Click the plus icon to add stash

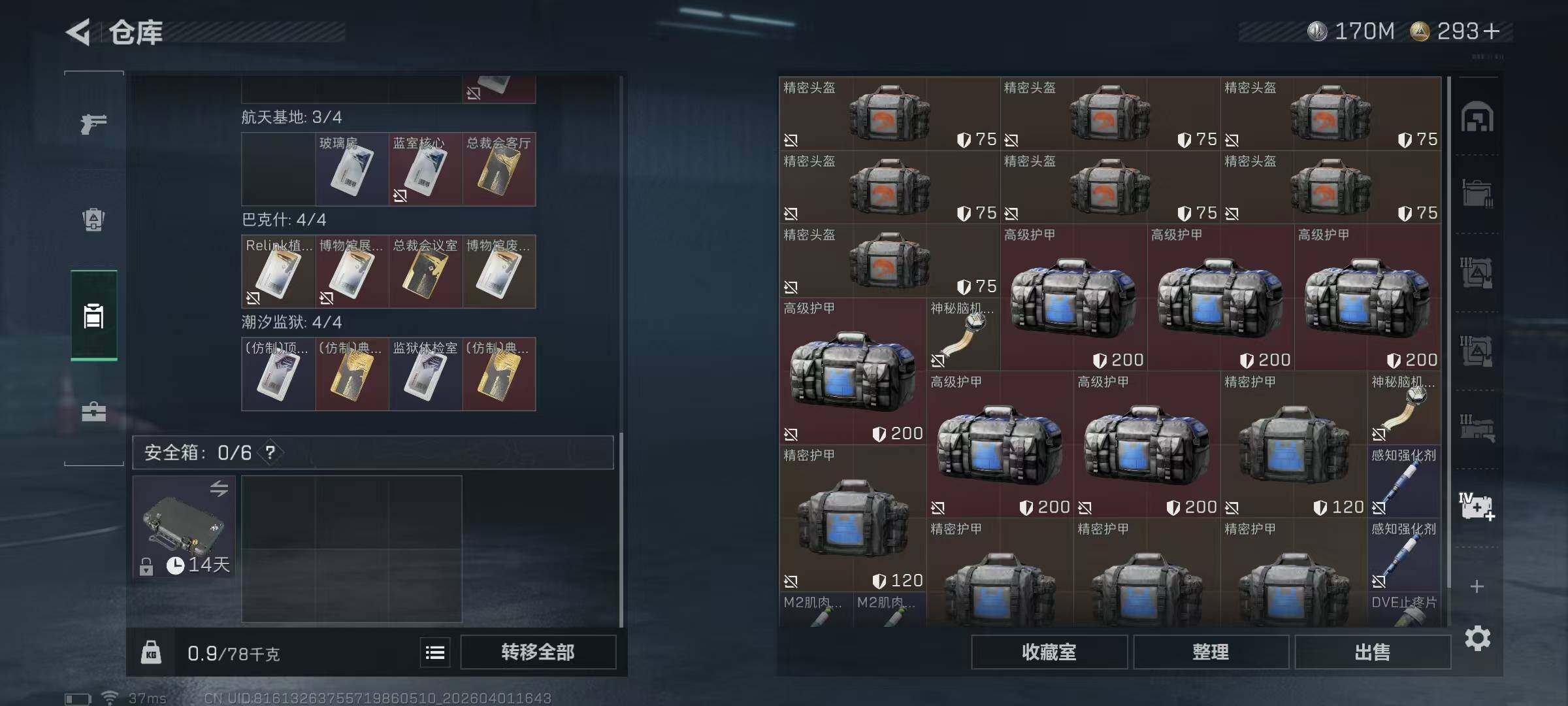(1477, 586)
